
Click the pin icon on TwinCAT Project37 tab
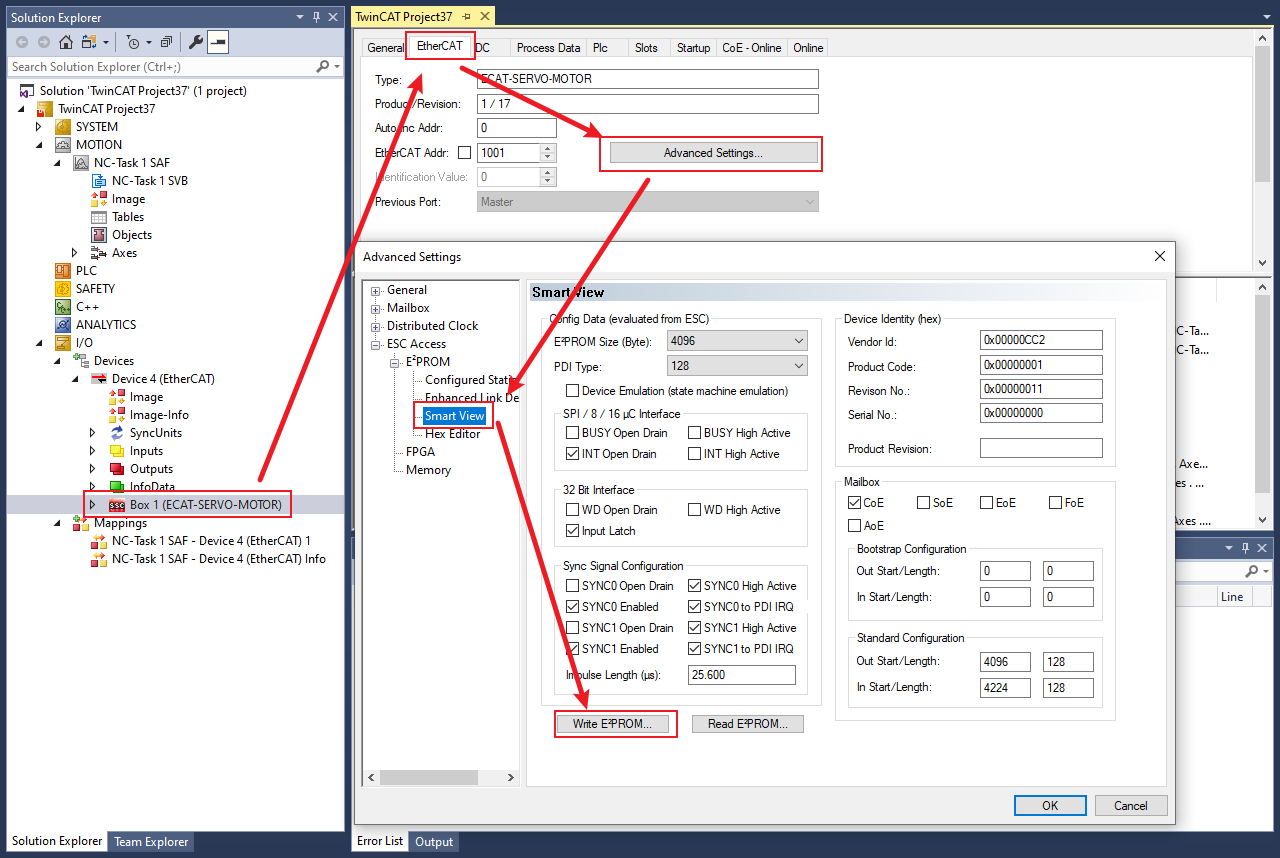coord(467,17)
